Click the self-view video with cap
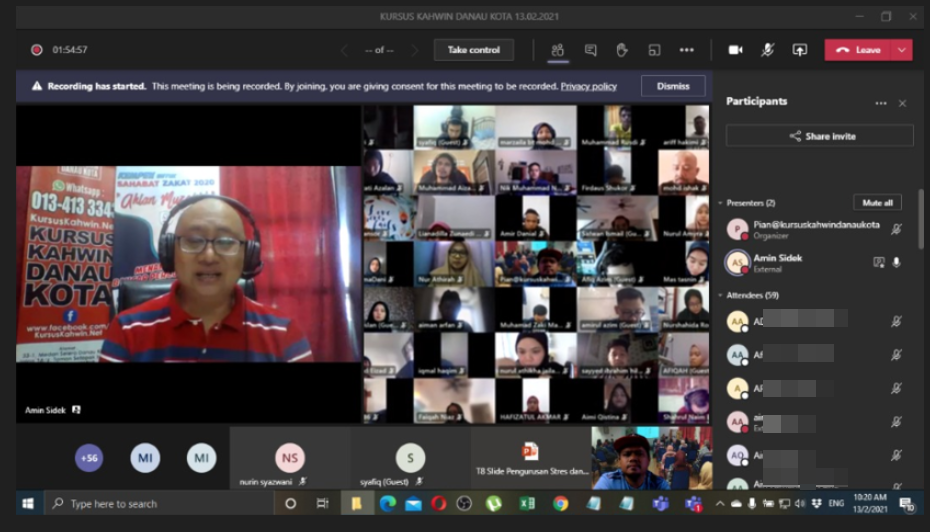The height and width of the screenshot is (532, 930). 651,458
